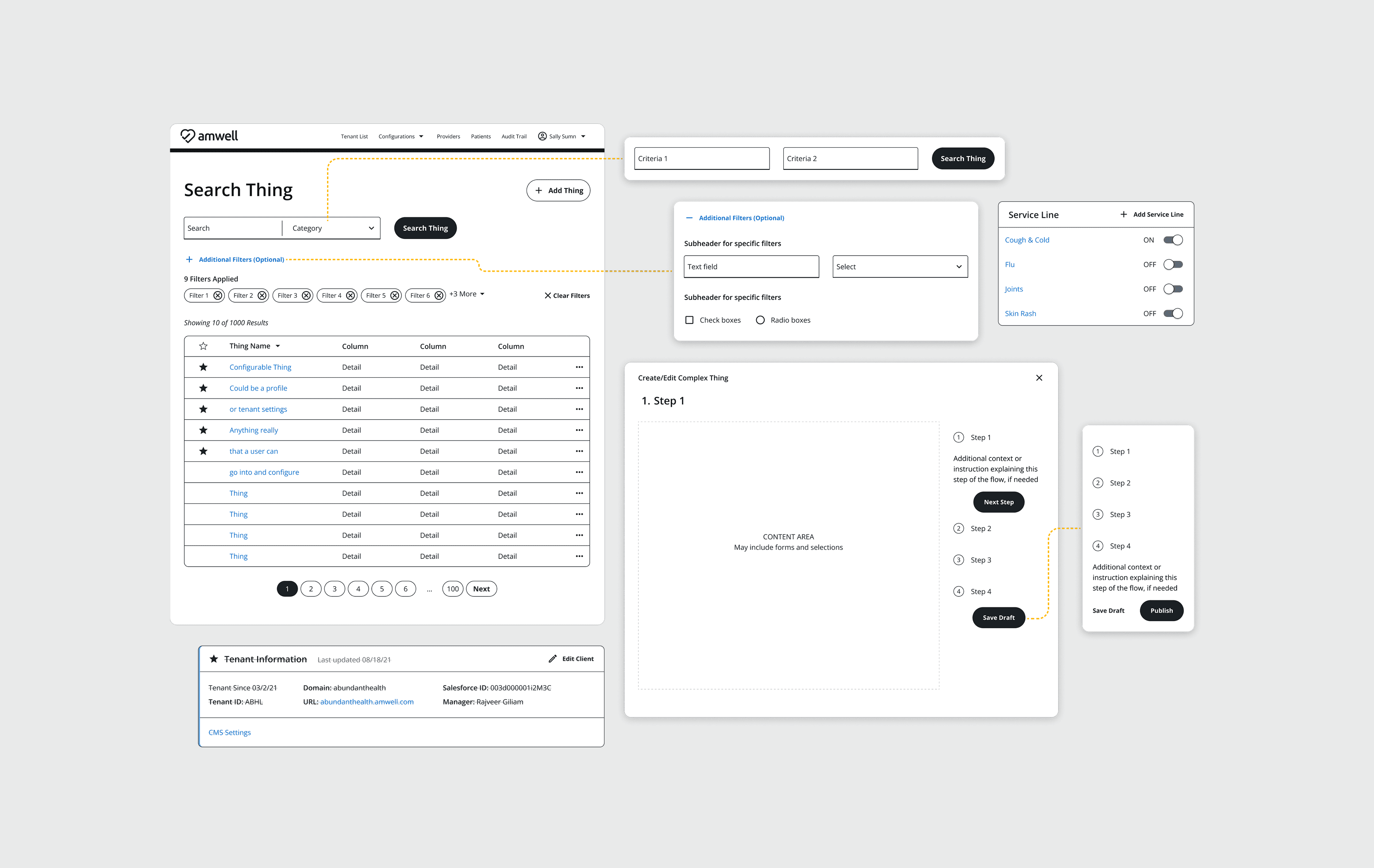Image resolution: width=1374 pixels, height=868 pixels.
Task: Click into the Criteria 1 input field
Action: [x=701, y=158]
